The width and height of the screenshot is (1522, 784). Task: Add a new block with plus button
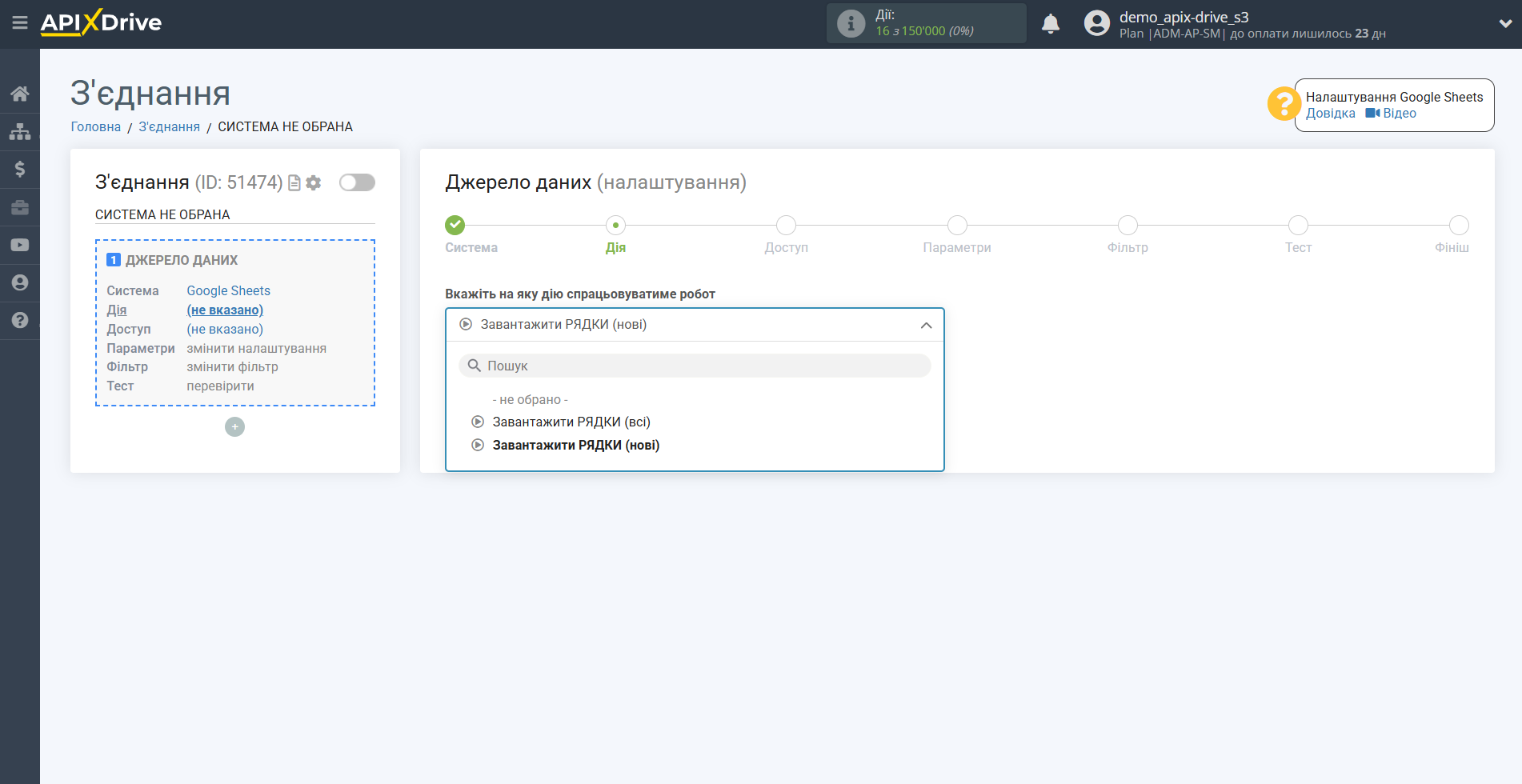pos(234,427)
